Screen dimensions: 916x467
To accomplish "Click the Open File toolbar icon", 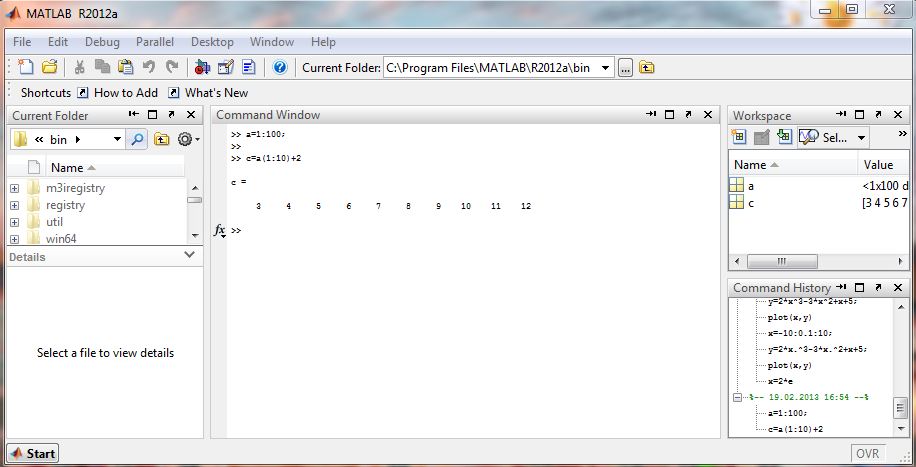I will click(x=50, y=67).
